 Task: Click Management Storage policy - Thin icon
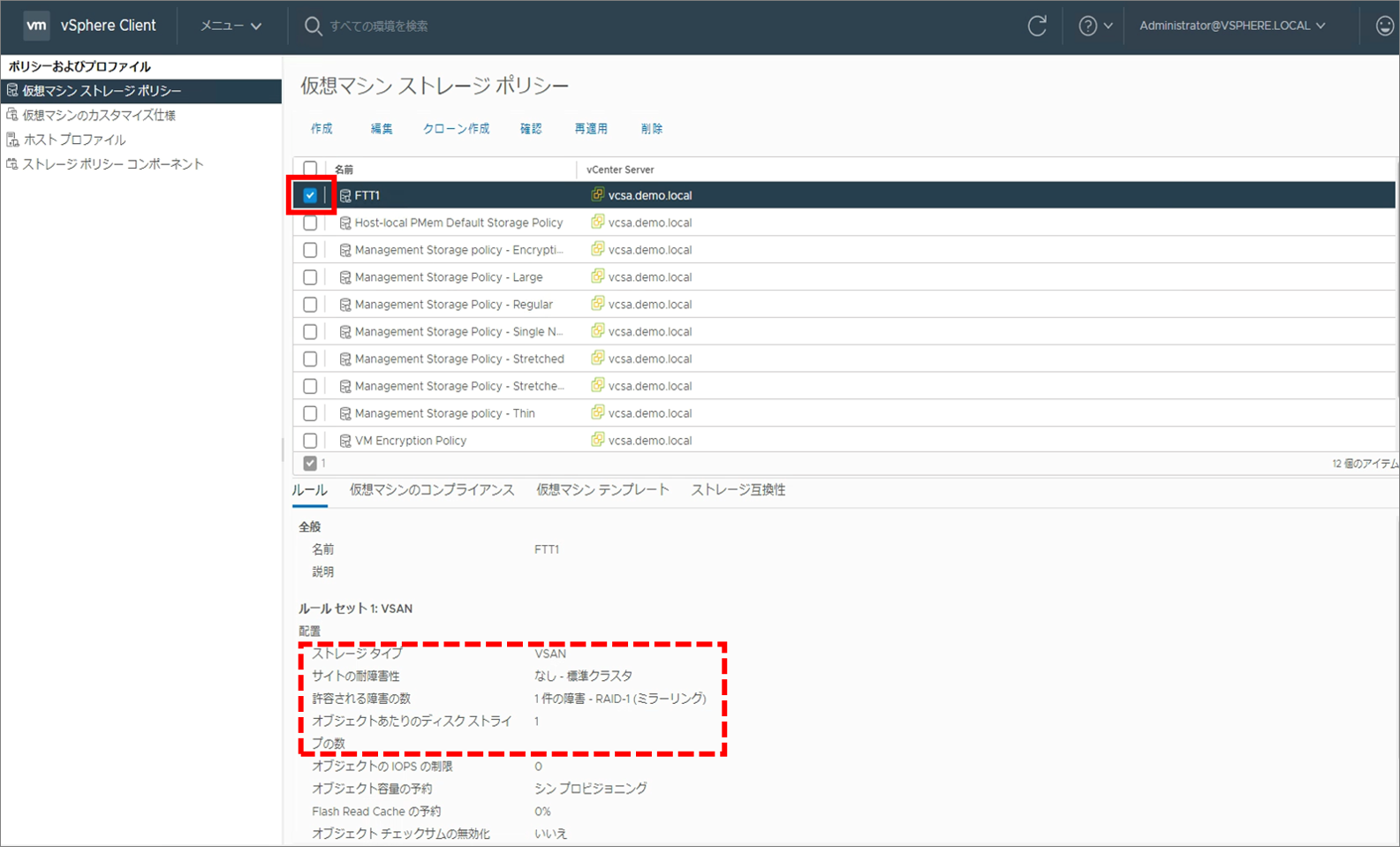[x=345, y=413]
